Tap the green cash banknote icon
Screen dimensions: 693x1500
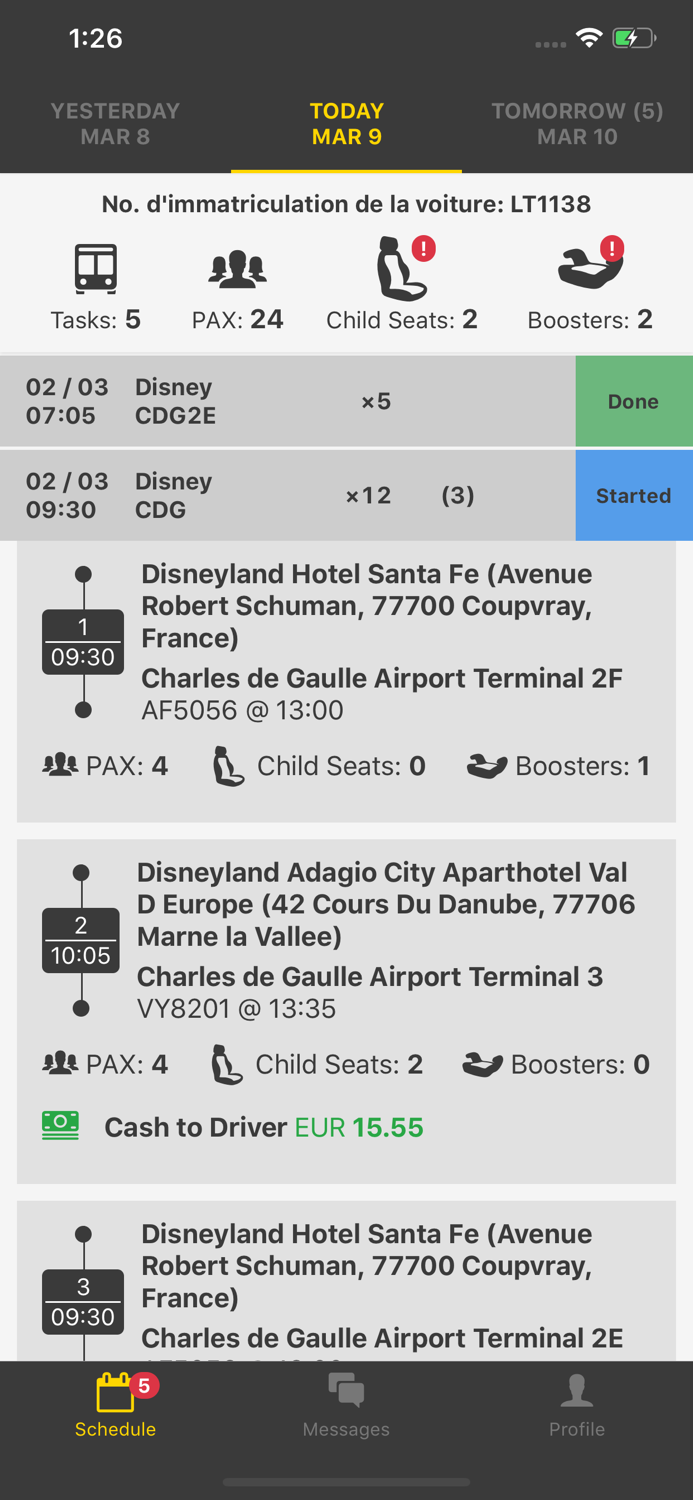pyautogui.click(x=60, y=1126)
